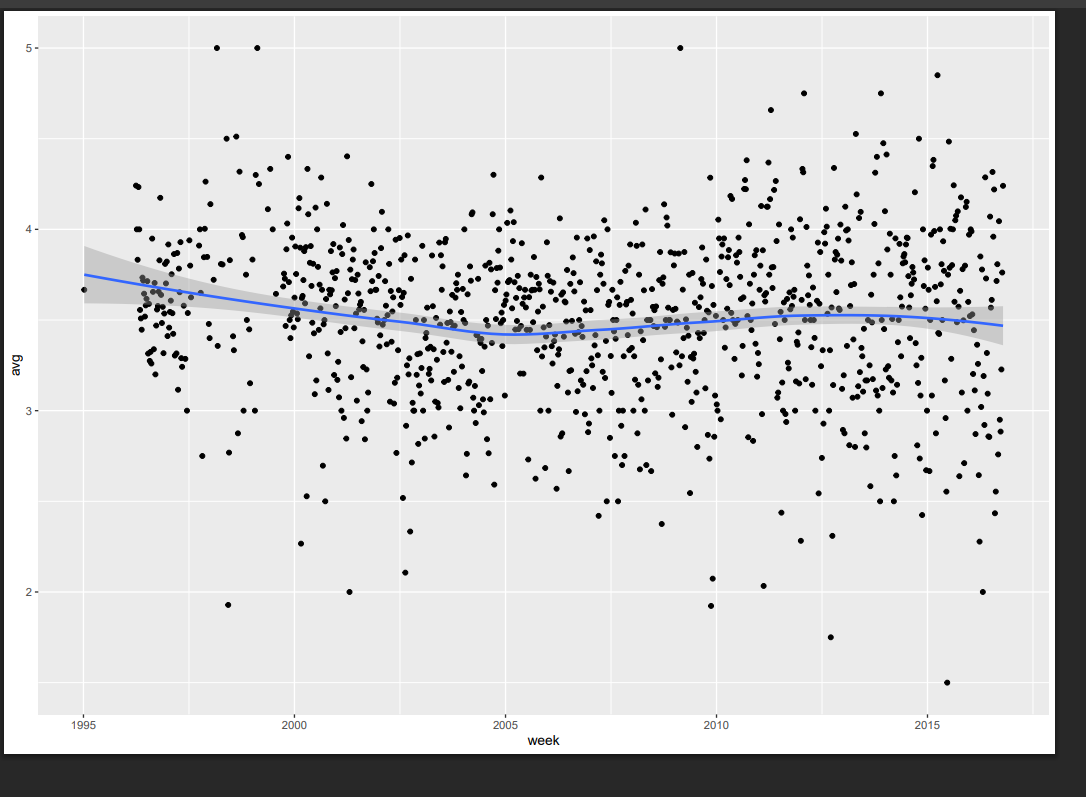
Task: Click the isolated data point at 1995
Action: (84, 290)
